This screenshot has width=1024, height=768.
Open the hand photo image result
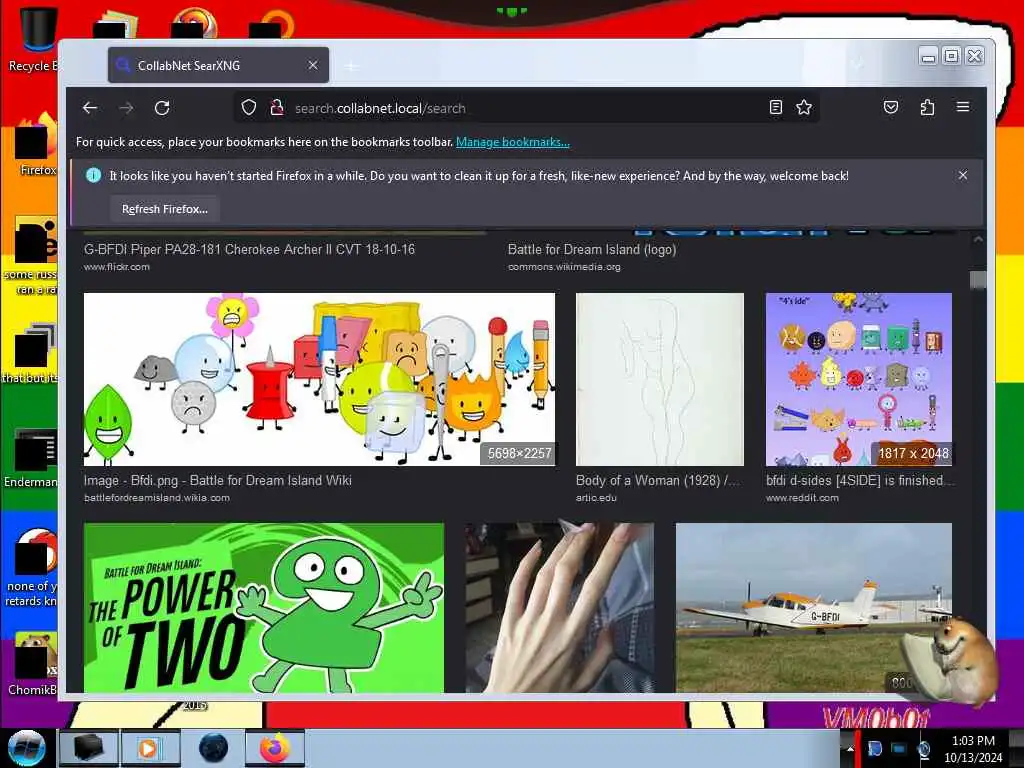560,607
